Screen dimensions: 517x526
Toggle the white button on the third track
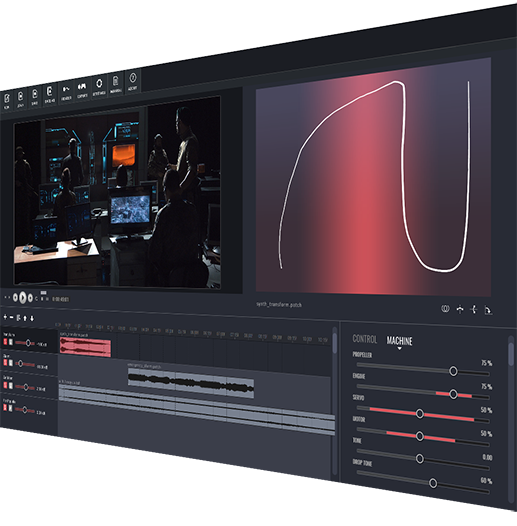pyautogui.click(x=10, y=386)
